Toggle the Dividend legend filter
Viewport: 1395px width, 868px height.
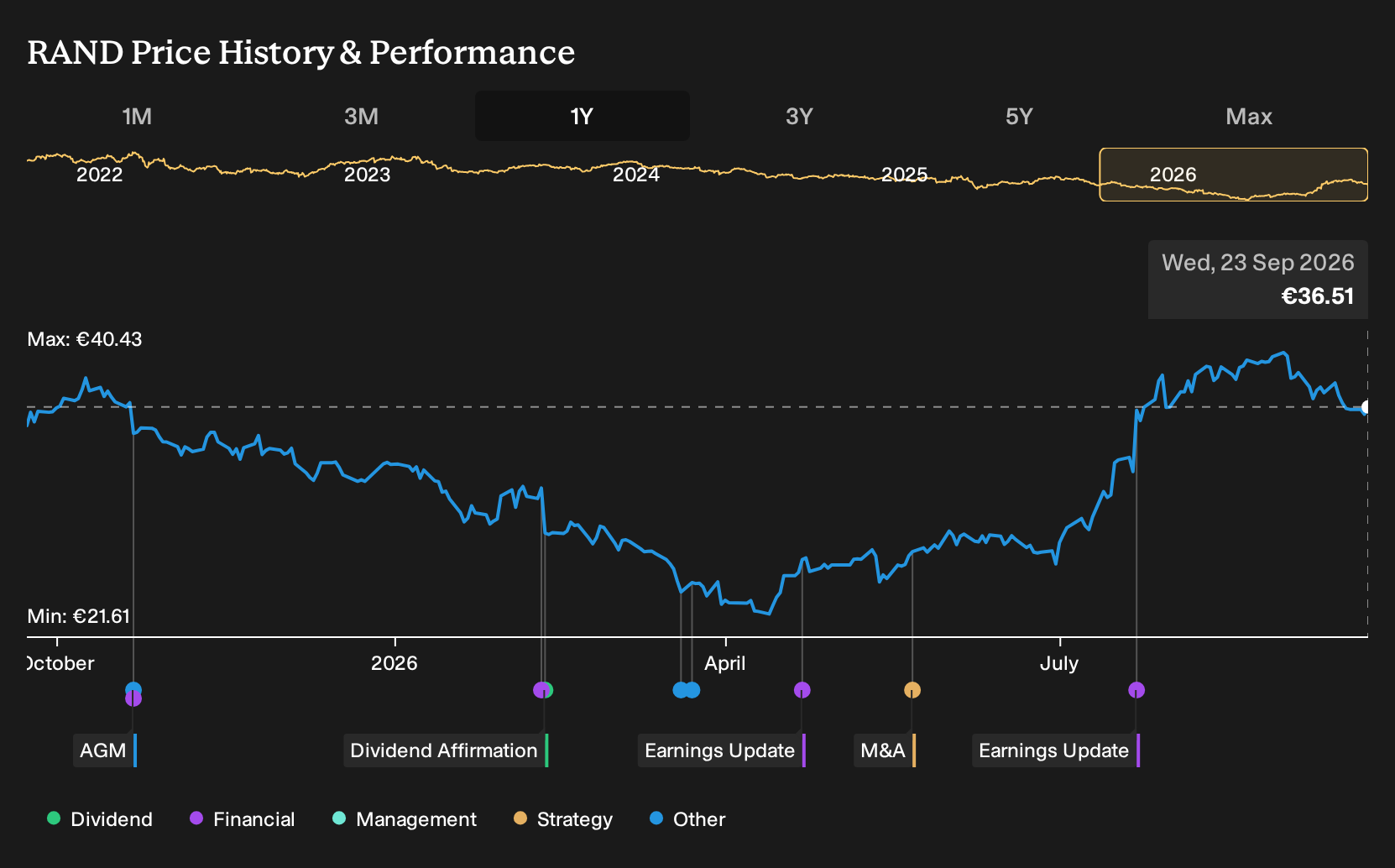point(100,819)
